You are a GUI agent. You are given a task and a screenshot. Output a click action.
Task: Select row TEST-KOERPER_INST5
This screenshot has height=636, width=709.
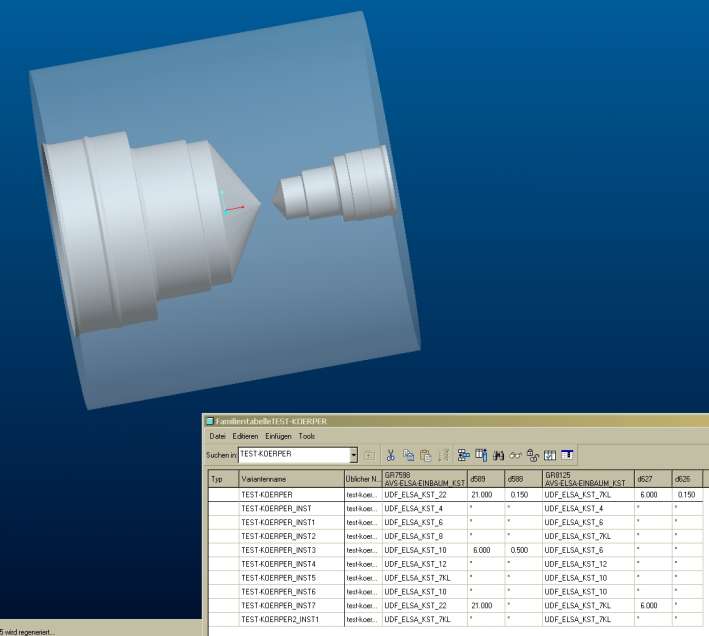tap(279, 578)
